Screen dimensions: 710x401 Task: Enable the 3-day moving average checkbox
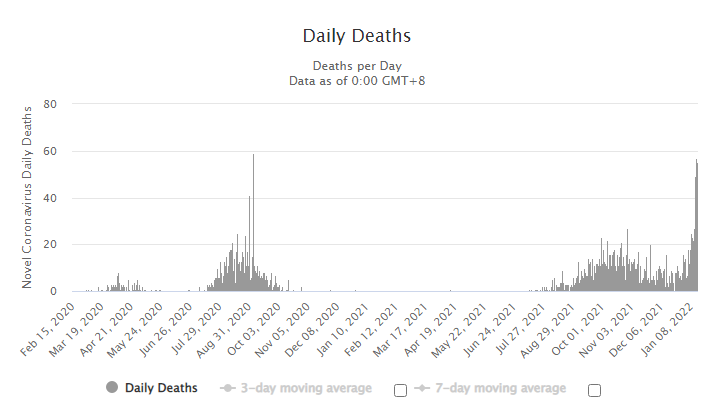point(400,390)
